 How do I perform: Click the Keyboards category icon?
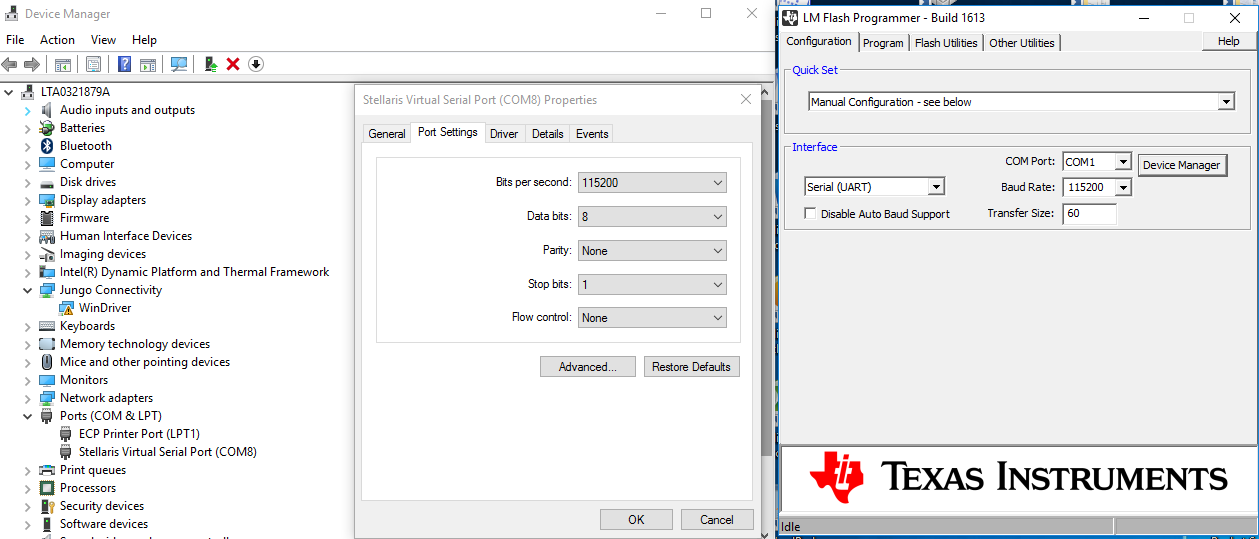(47, 326)
